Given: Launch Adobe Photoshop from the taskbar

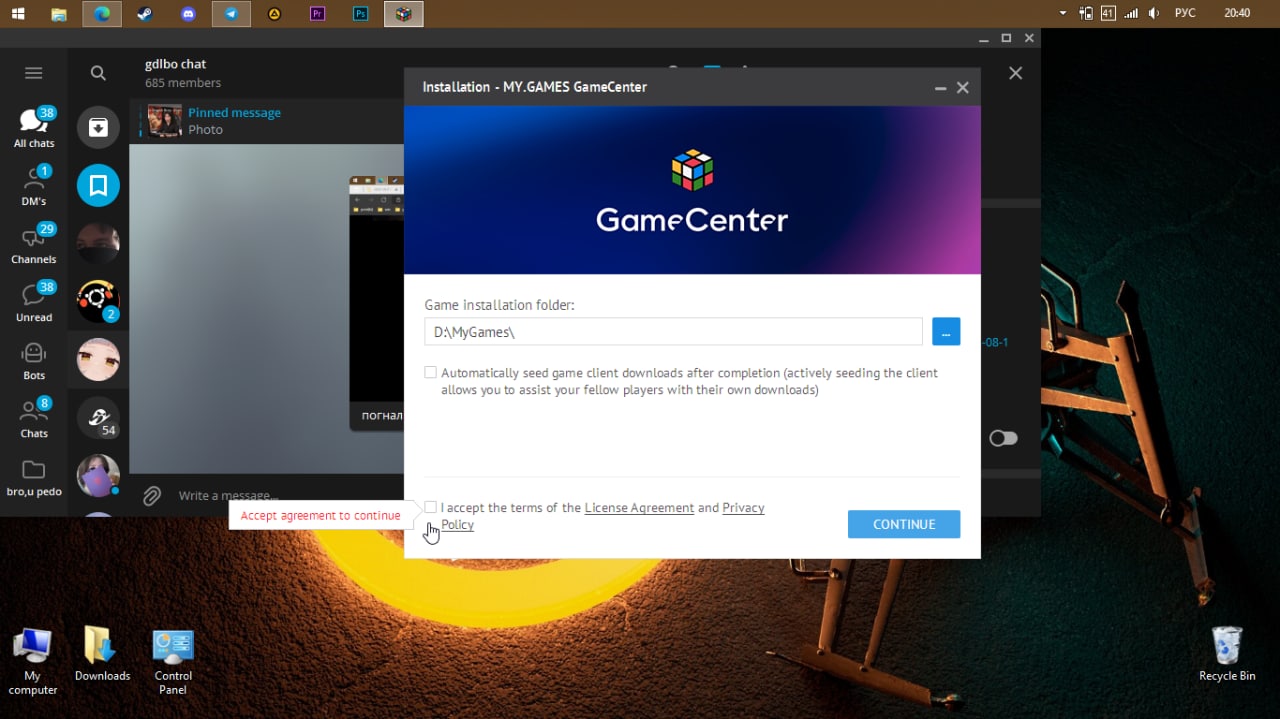Looking at the screenshot, I should tap(360, 13).
